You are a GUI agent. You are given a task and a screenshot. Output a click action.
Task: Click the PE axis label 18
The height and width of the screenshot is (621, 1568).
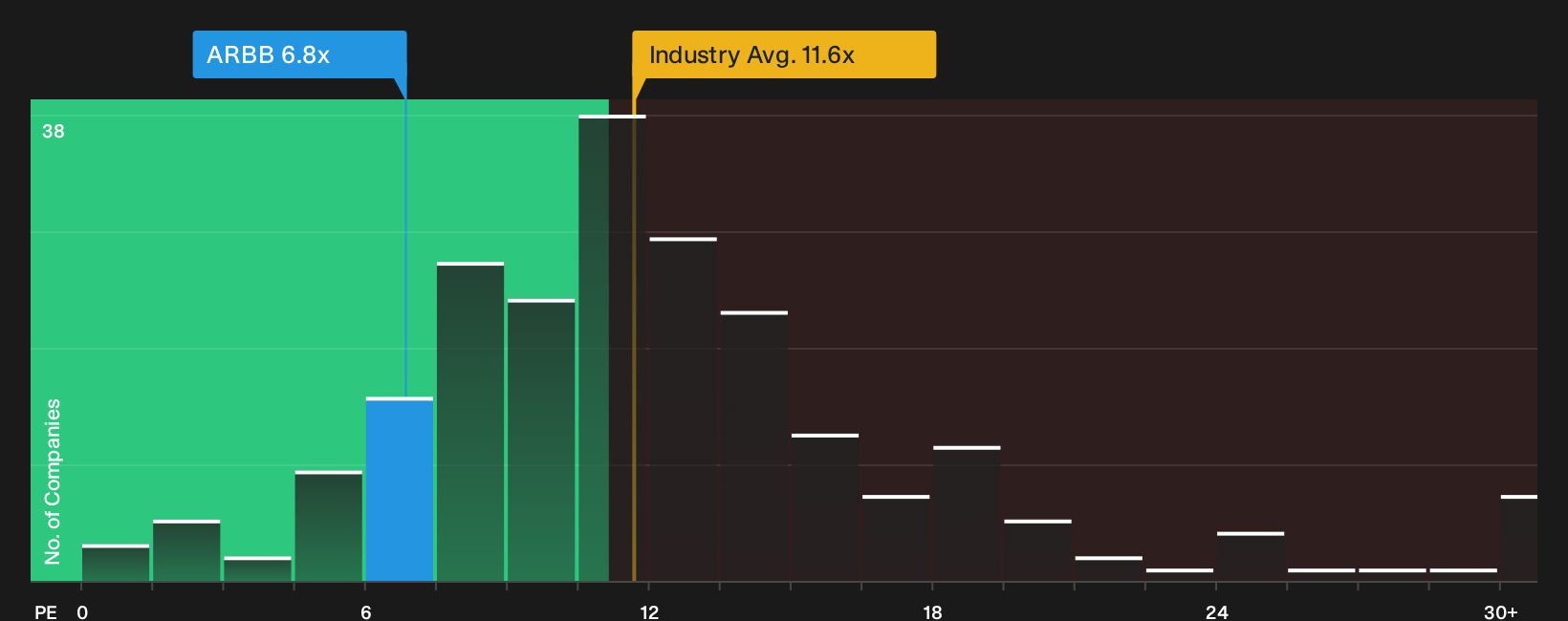[932, 611]
